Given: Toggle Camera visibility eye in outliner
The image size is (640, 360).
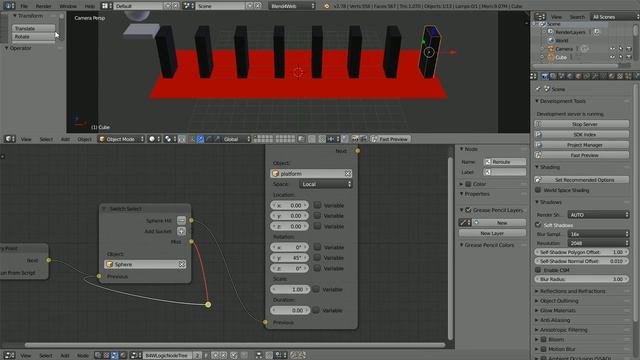Looking at the screenshot, I should tap(612, 49).
